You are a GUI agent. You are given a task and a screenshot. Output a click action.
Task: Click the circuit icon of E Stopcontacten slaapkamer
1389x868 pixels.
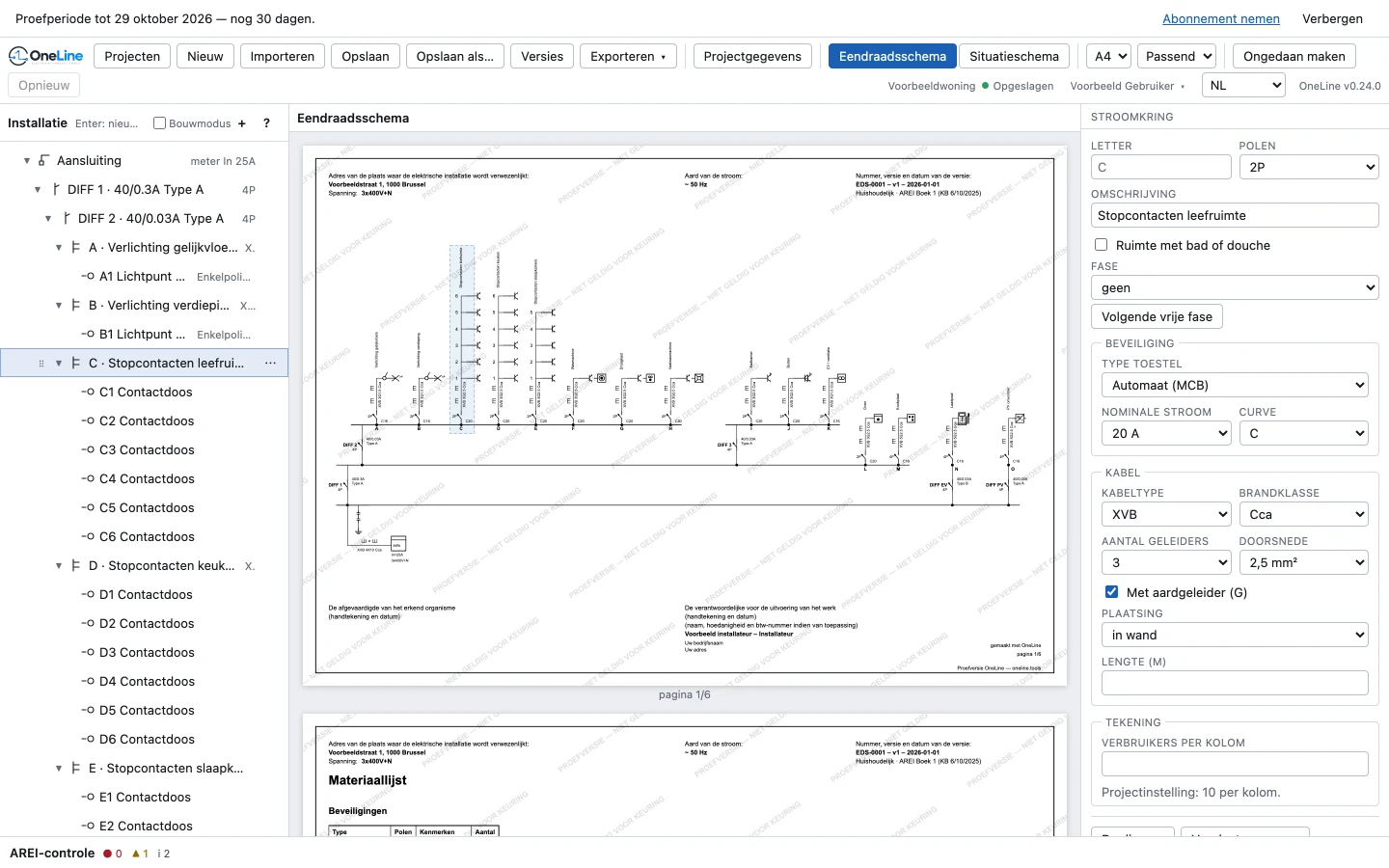click(76, 769)
